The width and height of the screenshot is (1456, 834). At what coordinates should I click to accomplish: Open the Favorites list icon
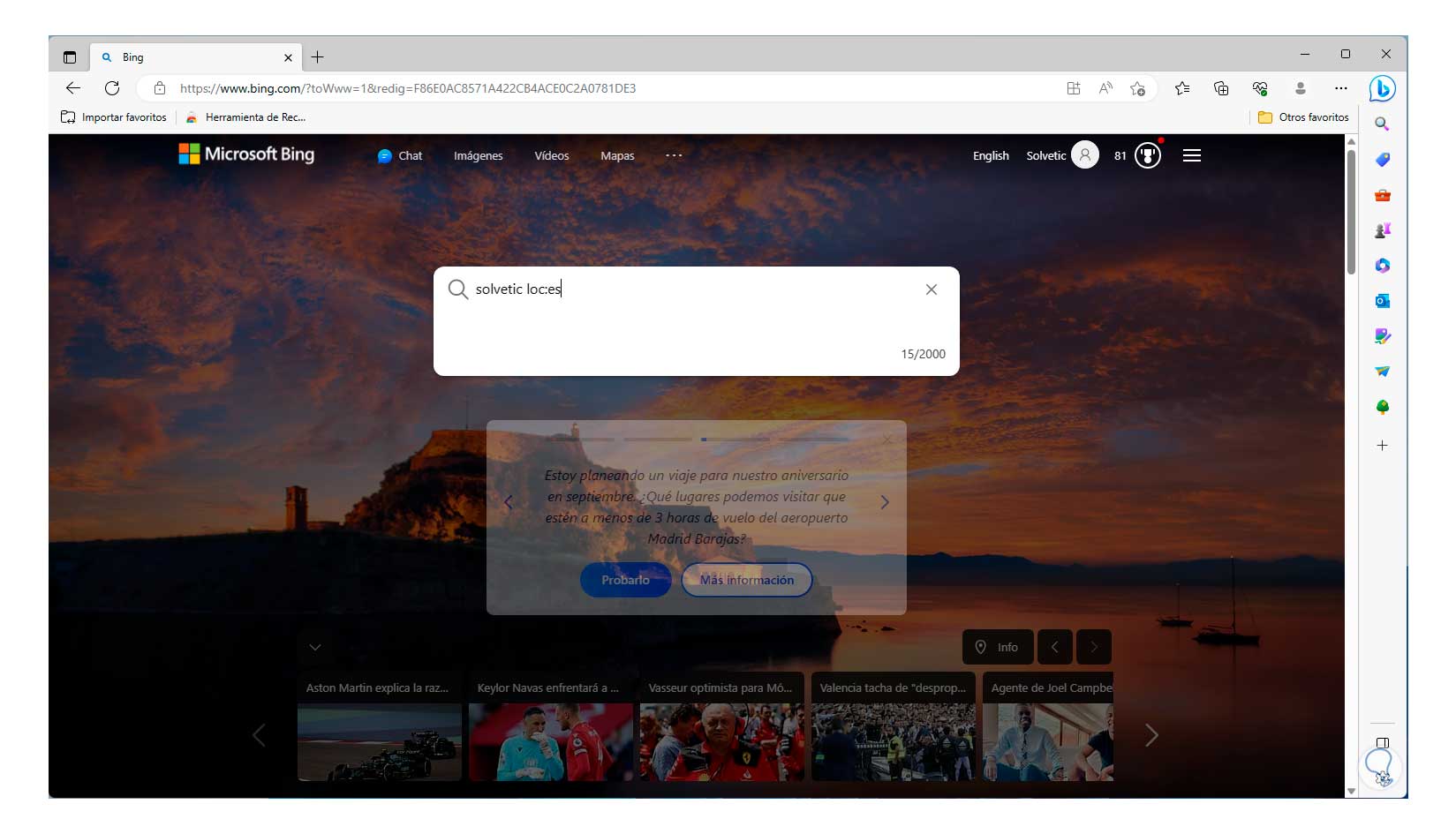1182,88
